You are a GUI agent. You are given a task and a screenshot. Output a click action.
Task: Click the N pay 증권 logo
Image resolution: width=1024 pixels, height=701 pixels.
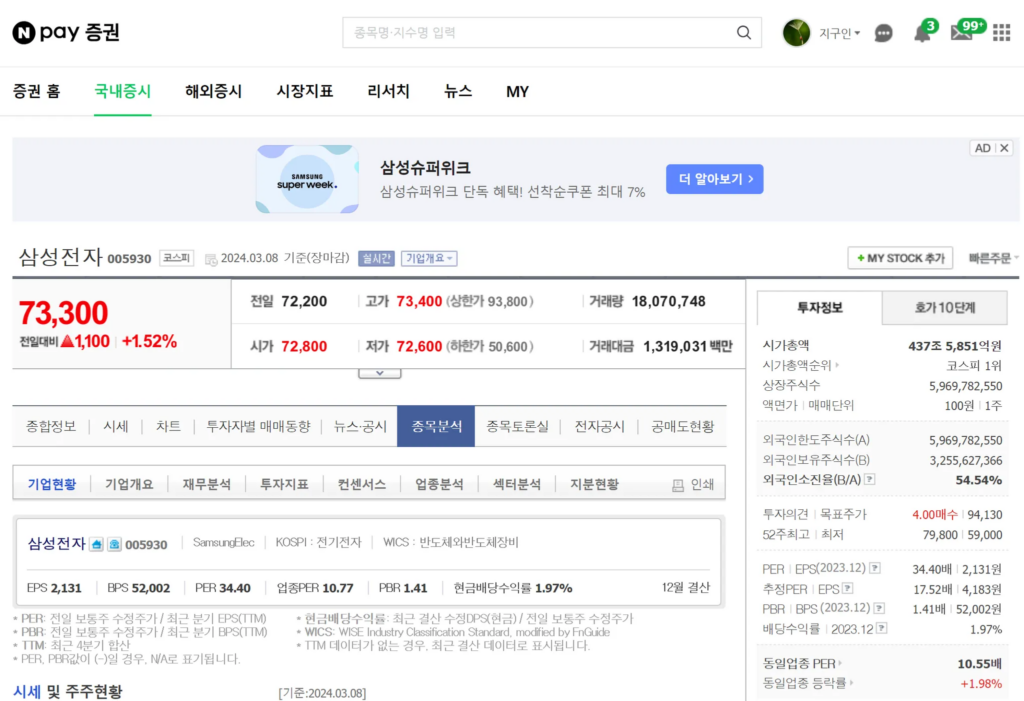click(66, 32)
